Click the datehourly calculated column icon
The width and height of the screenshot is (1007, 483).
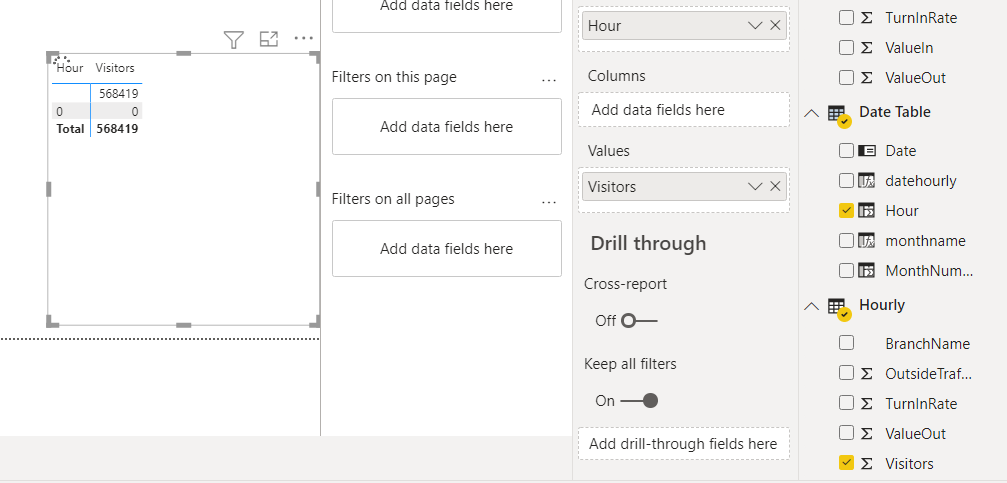tap(866, 180)
